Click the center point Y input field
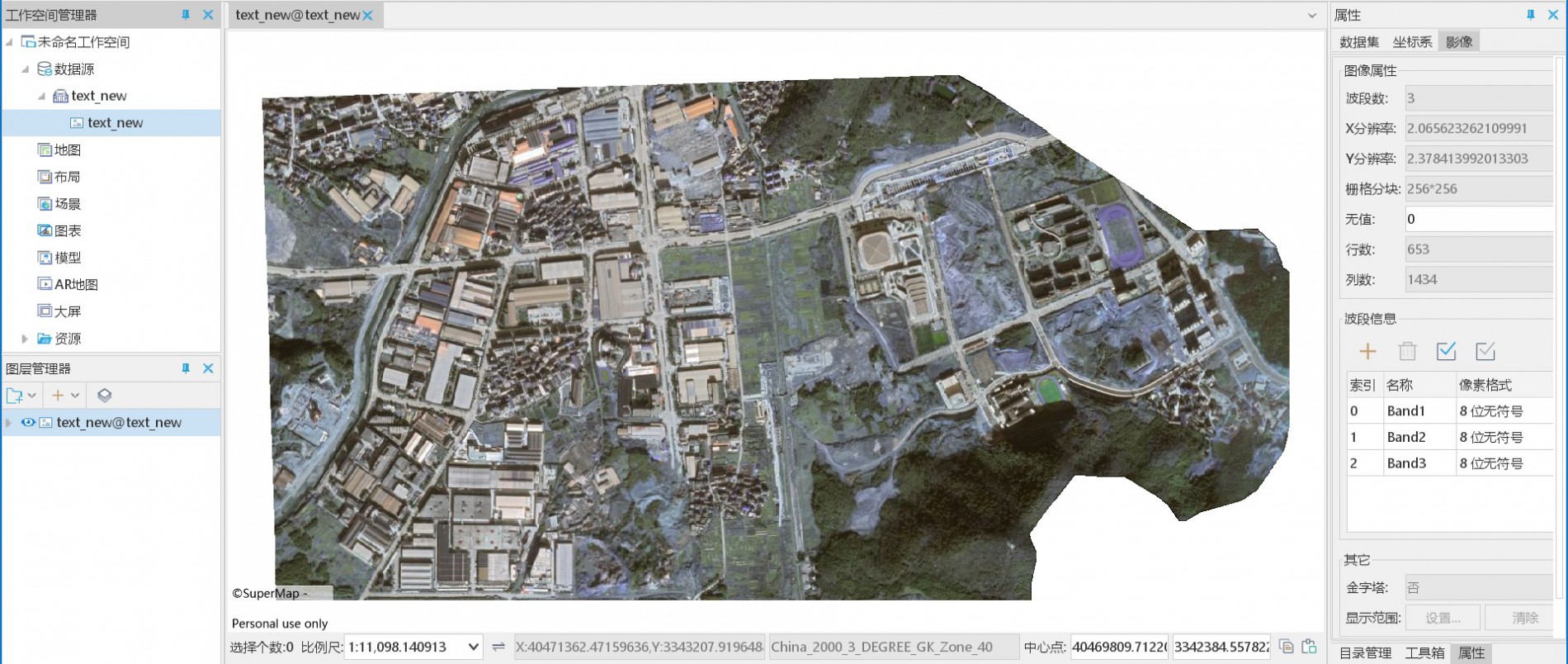This screenshot has width=1568, height=664. (x=1221, y=647)
